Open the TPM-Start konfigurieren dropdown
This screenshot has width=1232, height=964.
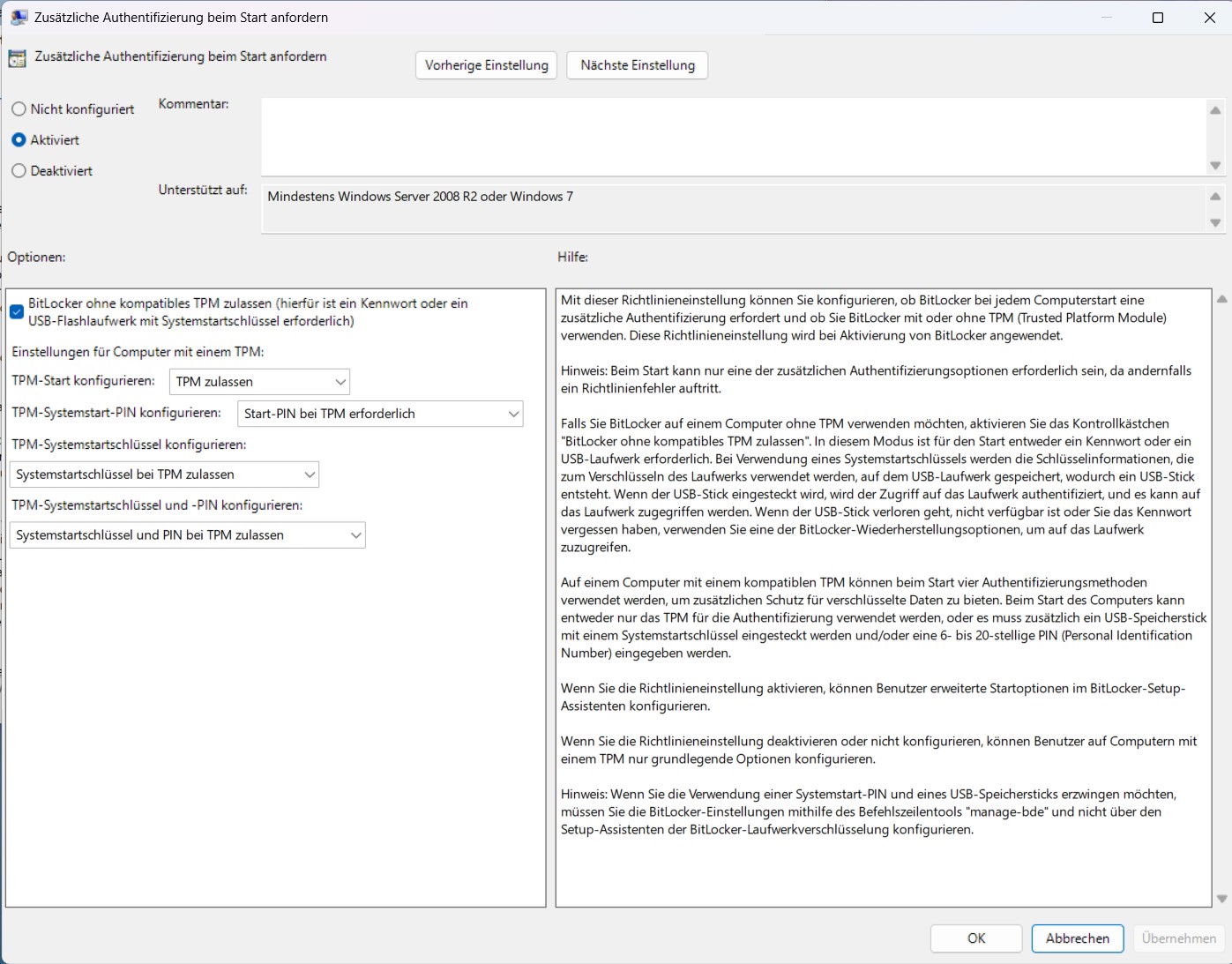259,382
